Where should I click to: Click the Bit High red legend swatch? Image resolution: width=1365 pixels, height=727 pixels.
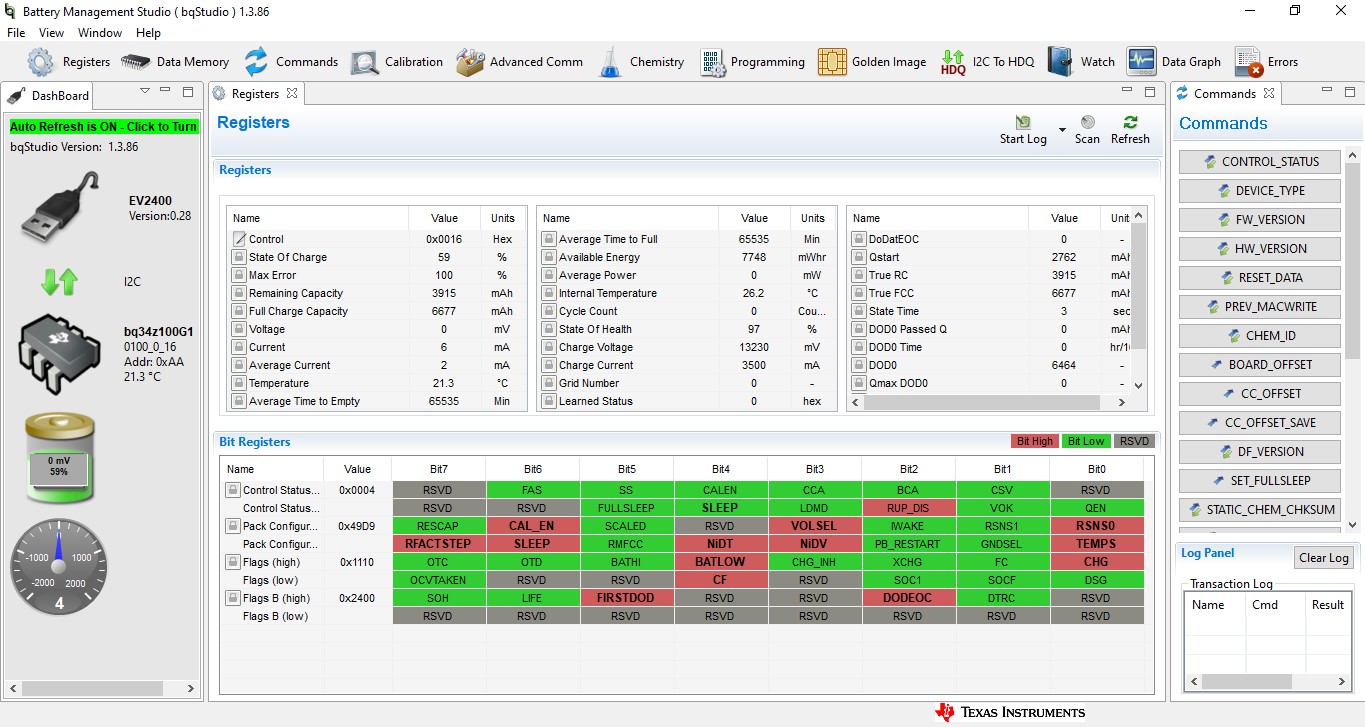pos(1034,441)
